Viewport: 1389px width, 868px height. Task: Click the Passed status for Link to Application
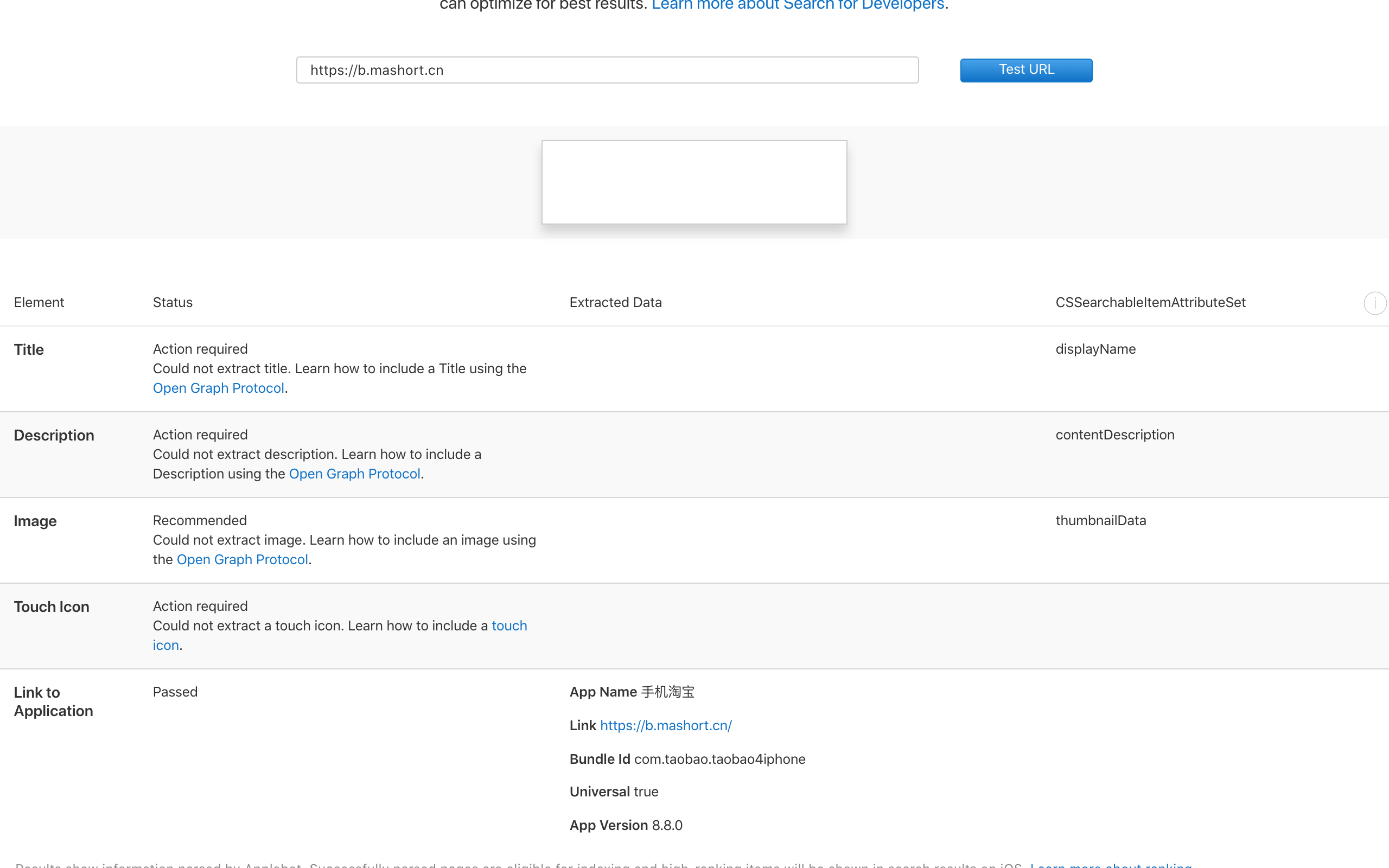tap(175, 691)
